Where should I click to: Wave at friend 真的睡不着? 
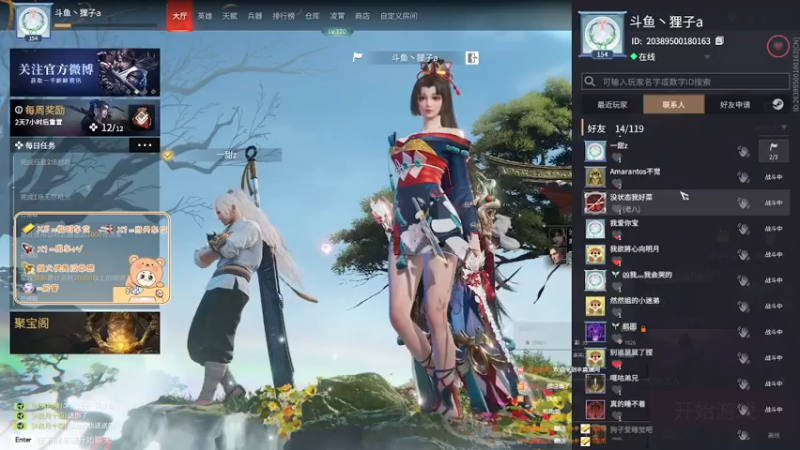point(743,410)
